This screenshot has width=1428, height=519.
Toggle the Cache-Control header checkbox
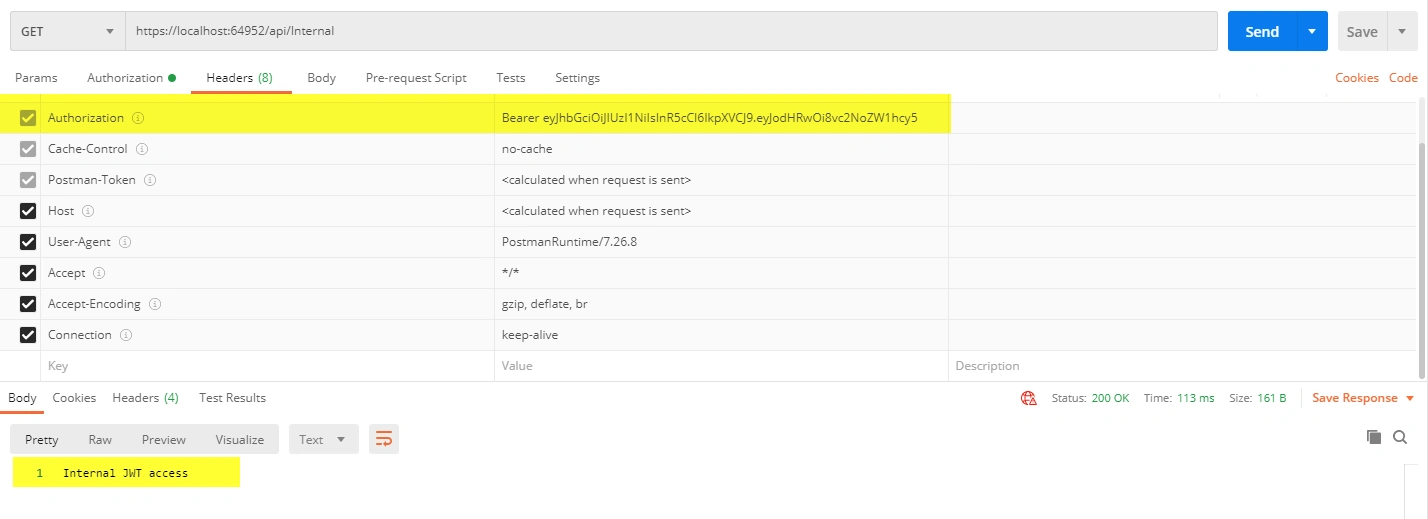click(28, 149)
